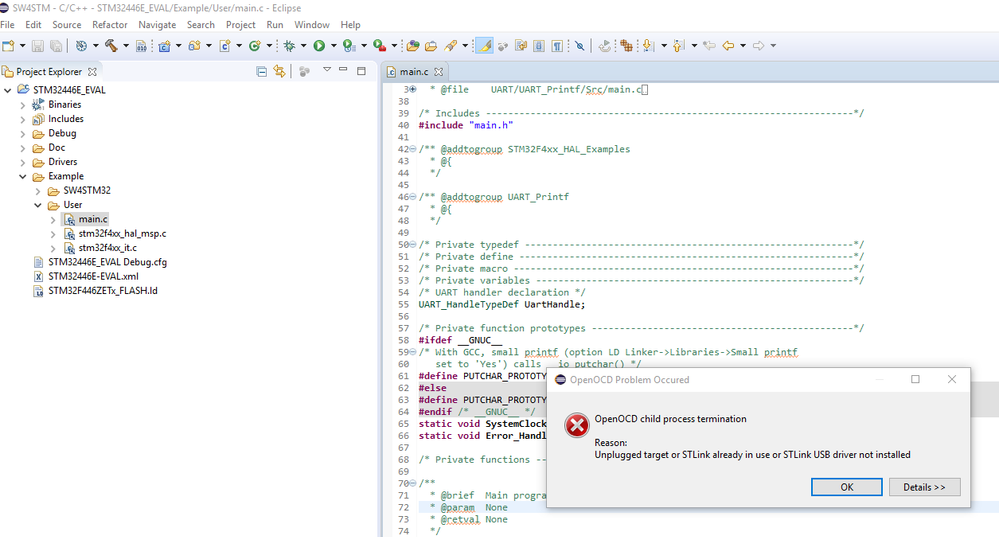
Task: Navigate Back with the yellow arrow
Action: click(728, 46)
